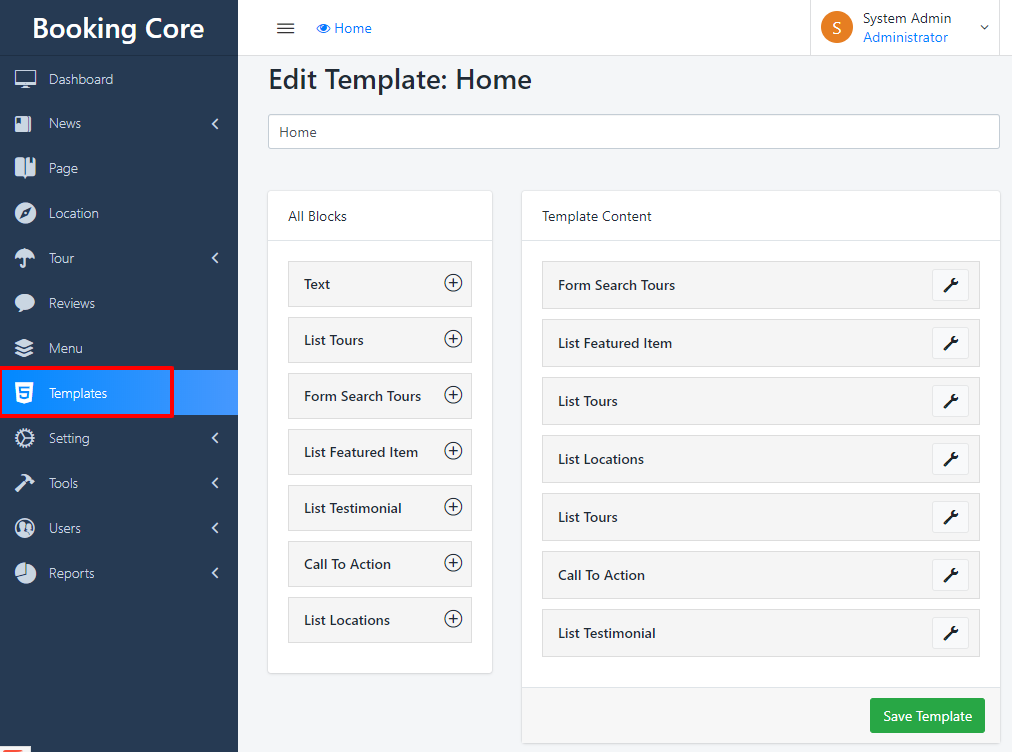Edit List Locations block with wrench icon
The height and width of the screenshot is (752, 1012).
tap(950, 459)
